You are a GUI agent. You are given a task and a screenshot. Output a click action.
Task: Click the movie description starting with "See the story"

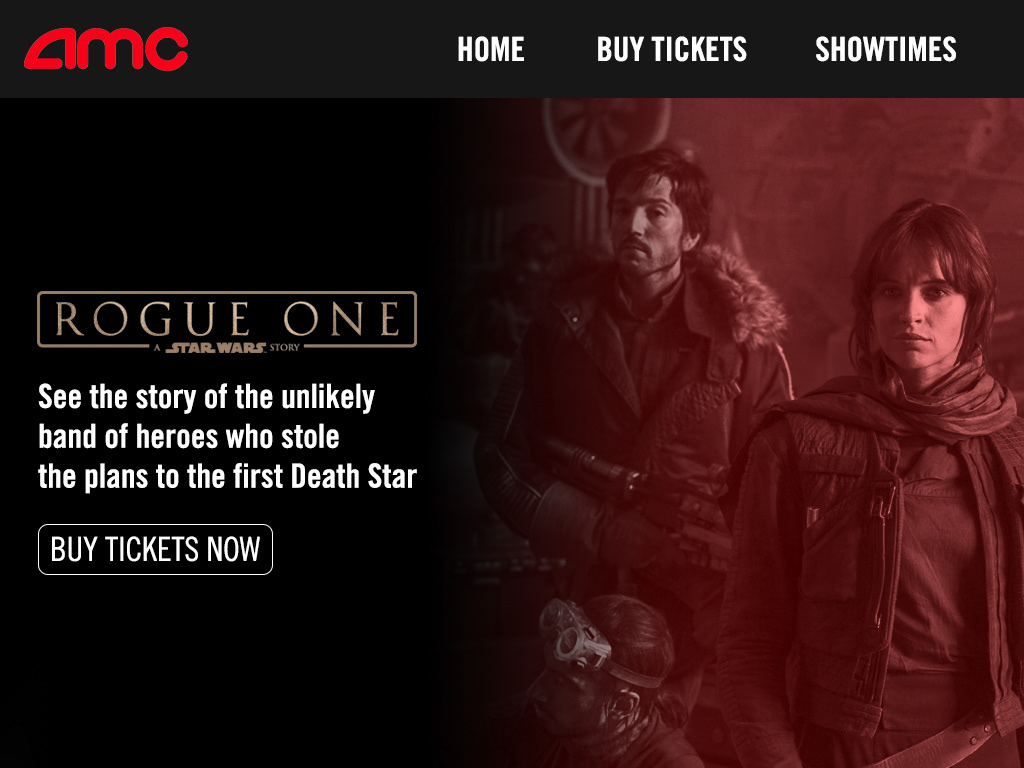pos(227,436)
